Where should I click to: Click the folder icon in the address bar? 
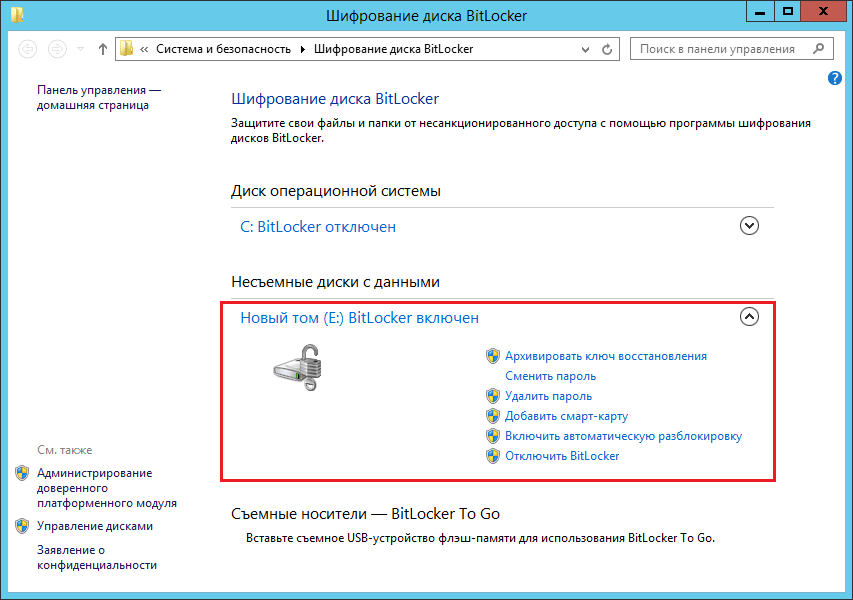click(x=127, y=48)
